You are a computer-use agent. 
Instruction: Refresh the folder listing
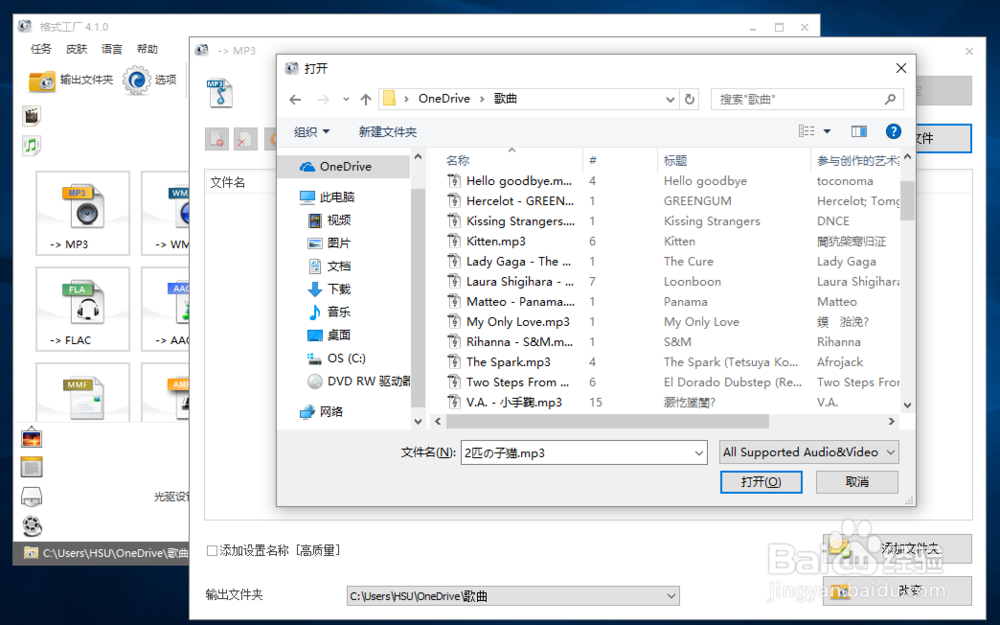pos(689,99)
